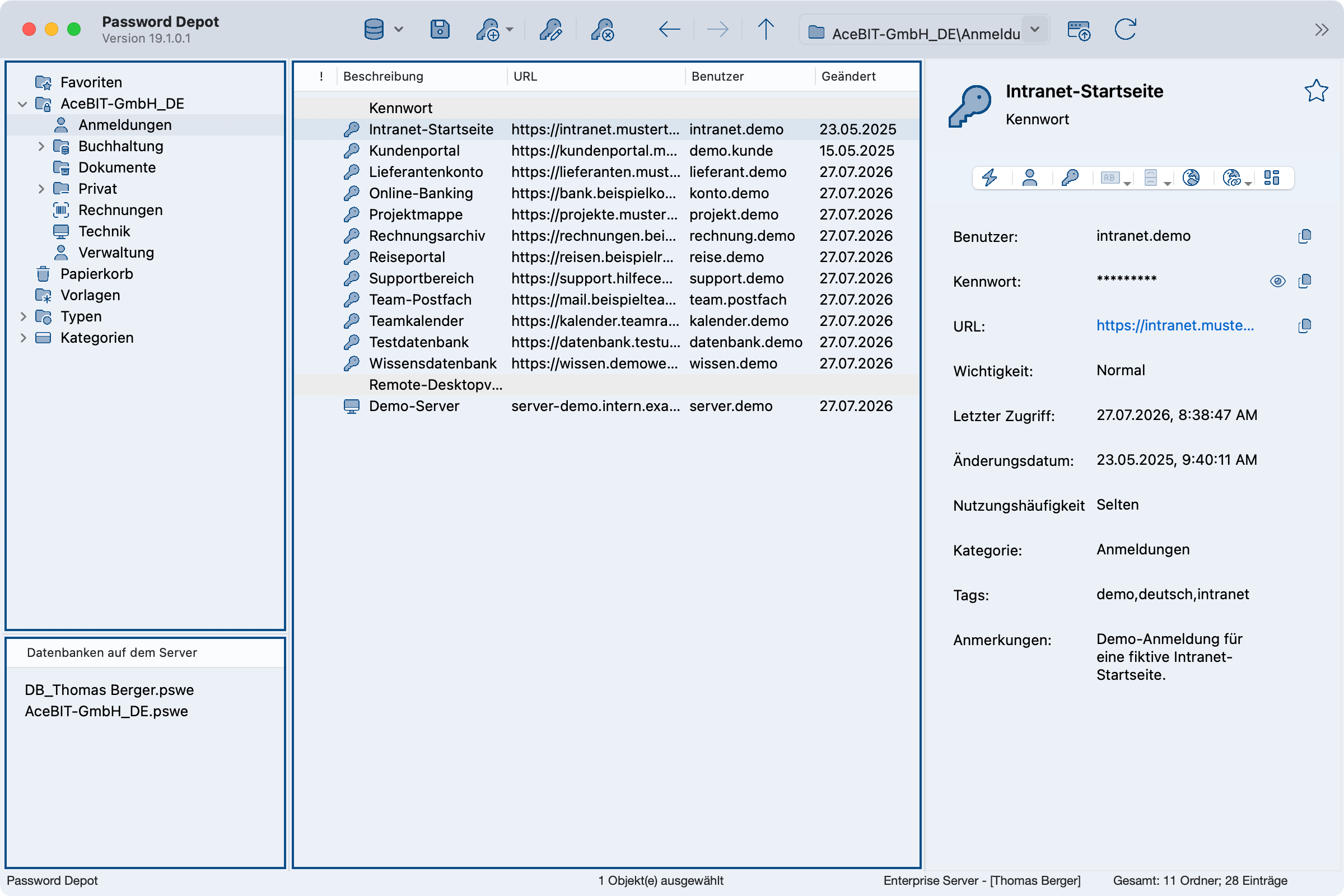Viewport: 1344px width, 896px height.
Task: Click the Kennwort group header row
Action: point(606,109)
